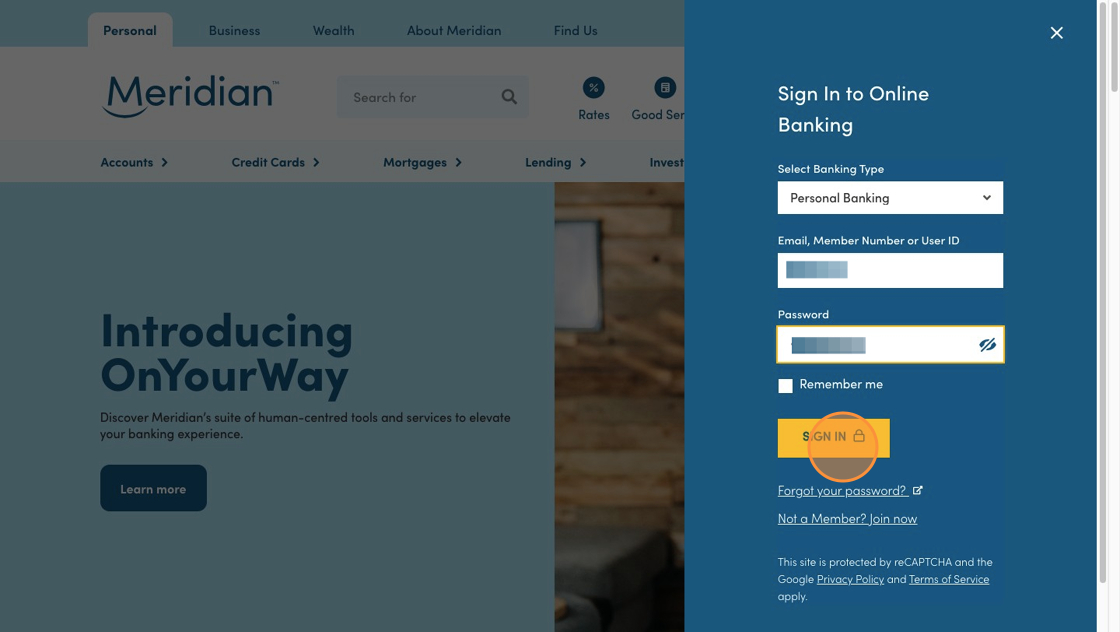Tick the Remember me checkbox
The width and height of the screenshot is (1120, 632).
pos(785,386)
